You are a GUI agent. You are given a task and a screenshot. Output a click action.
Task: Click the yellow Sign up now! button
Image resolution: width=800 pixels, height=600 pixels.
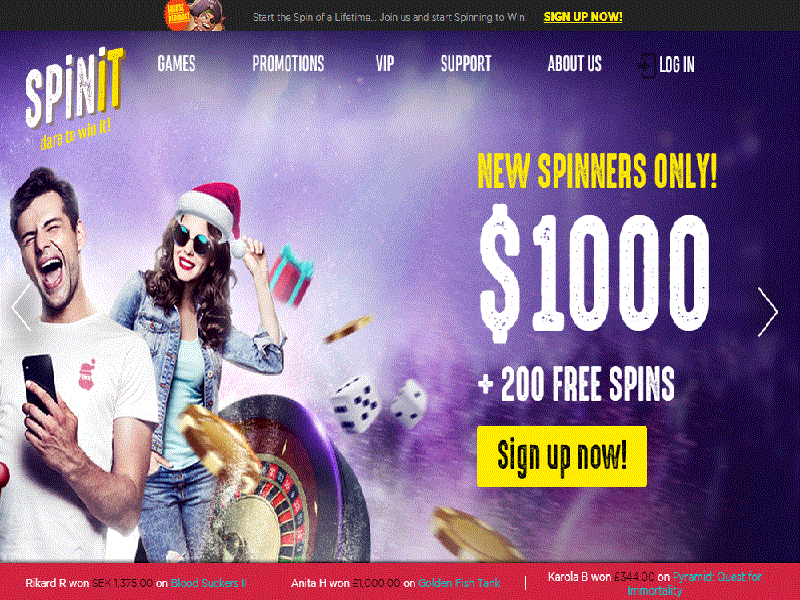[562, 456]
